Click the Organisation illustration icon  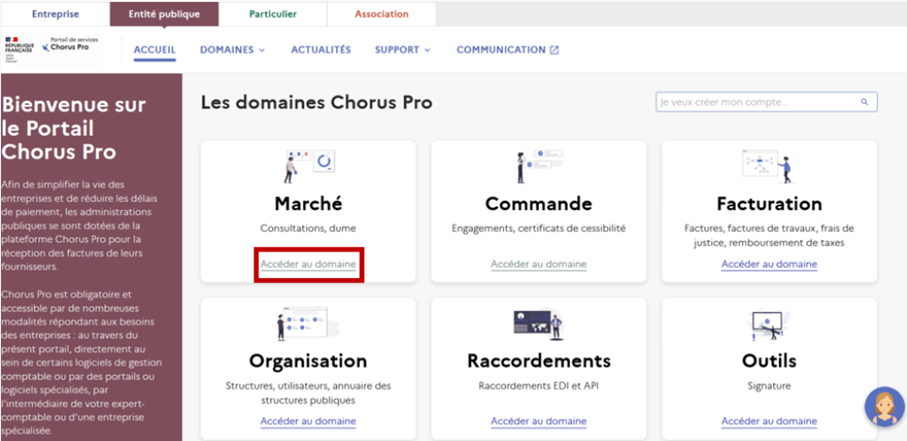click(x=307, y=324)
